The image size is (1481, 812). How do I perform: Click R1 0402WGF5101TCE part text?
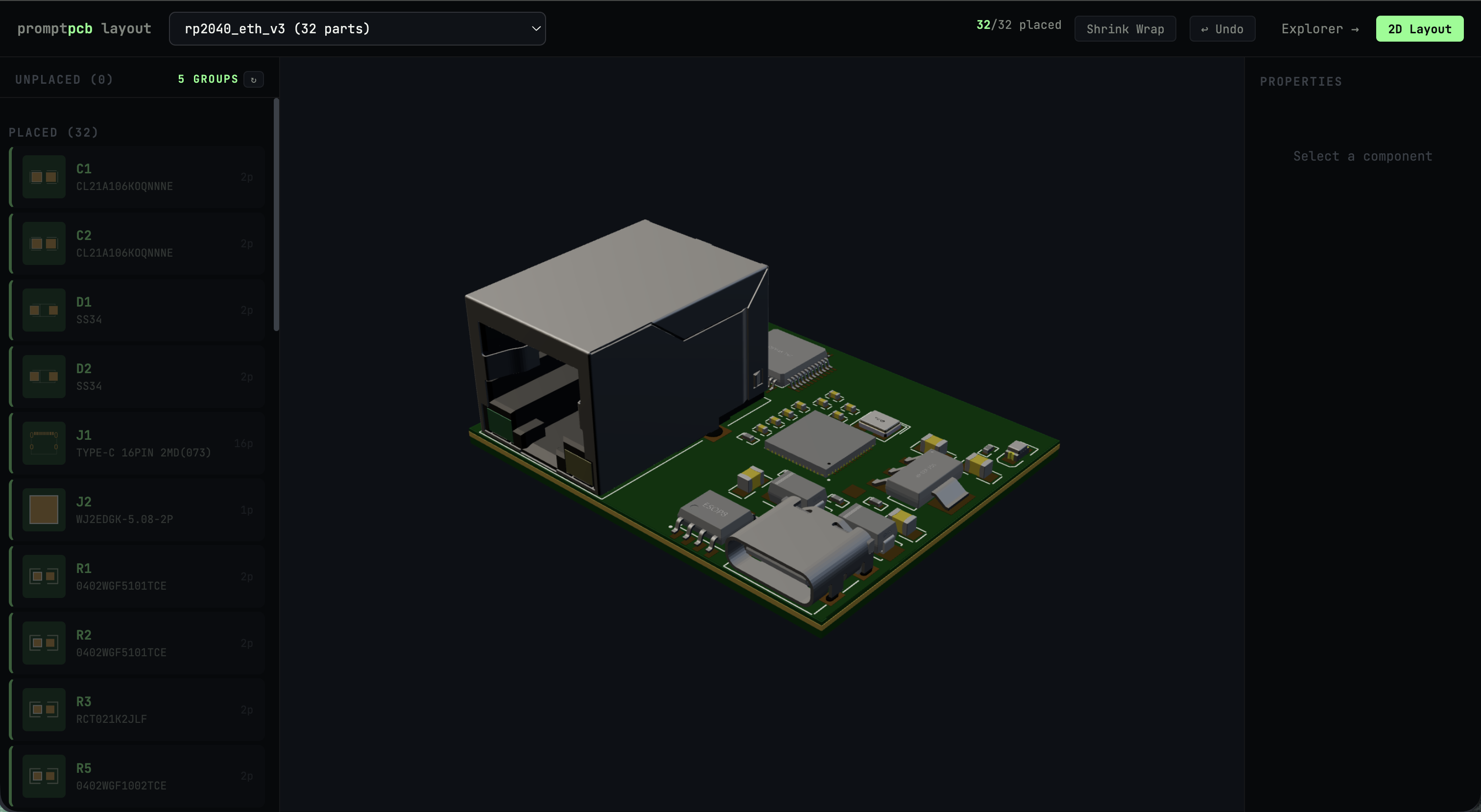click(121, 586)
